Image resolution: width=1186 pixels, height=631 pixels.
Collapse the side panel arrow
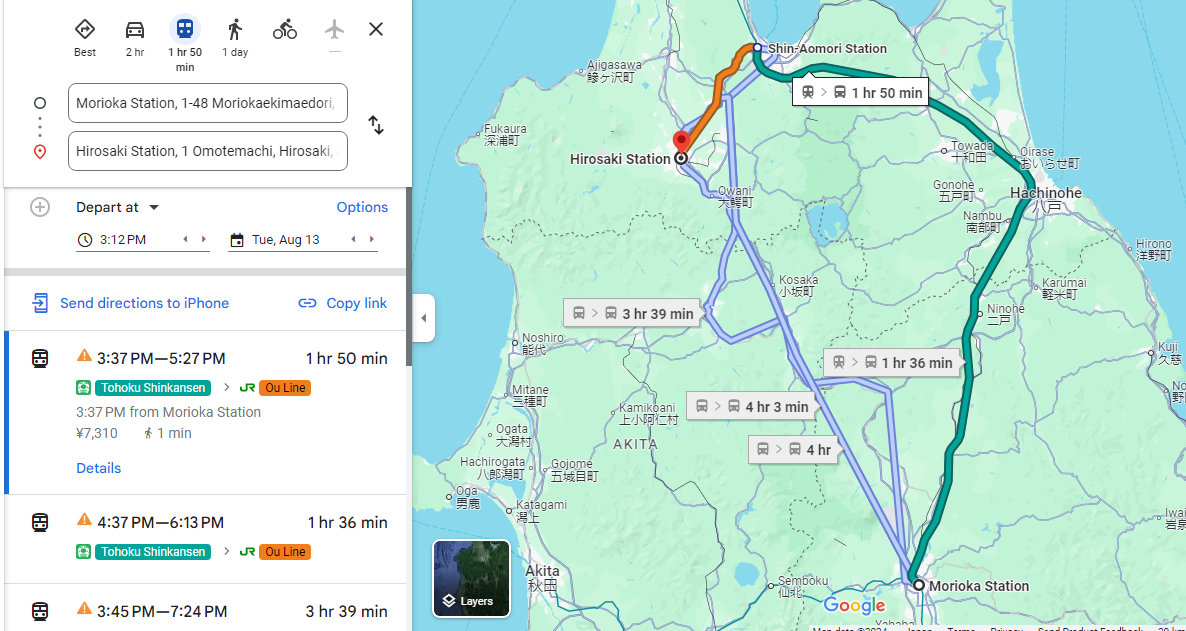pyautogui.click(x=424, y=318)
